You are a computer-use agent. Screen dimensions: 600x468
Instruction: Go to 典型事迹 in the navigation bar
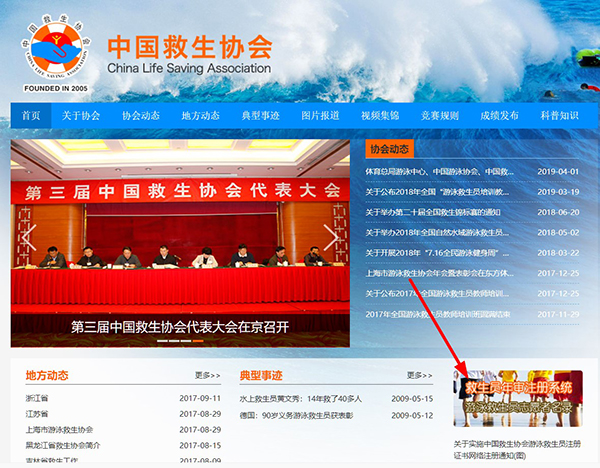pos(260,116)
